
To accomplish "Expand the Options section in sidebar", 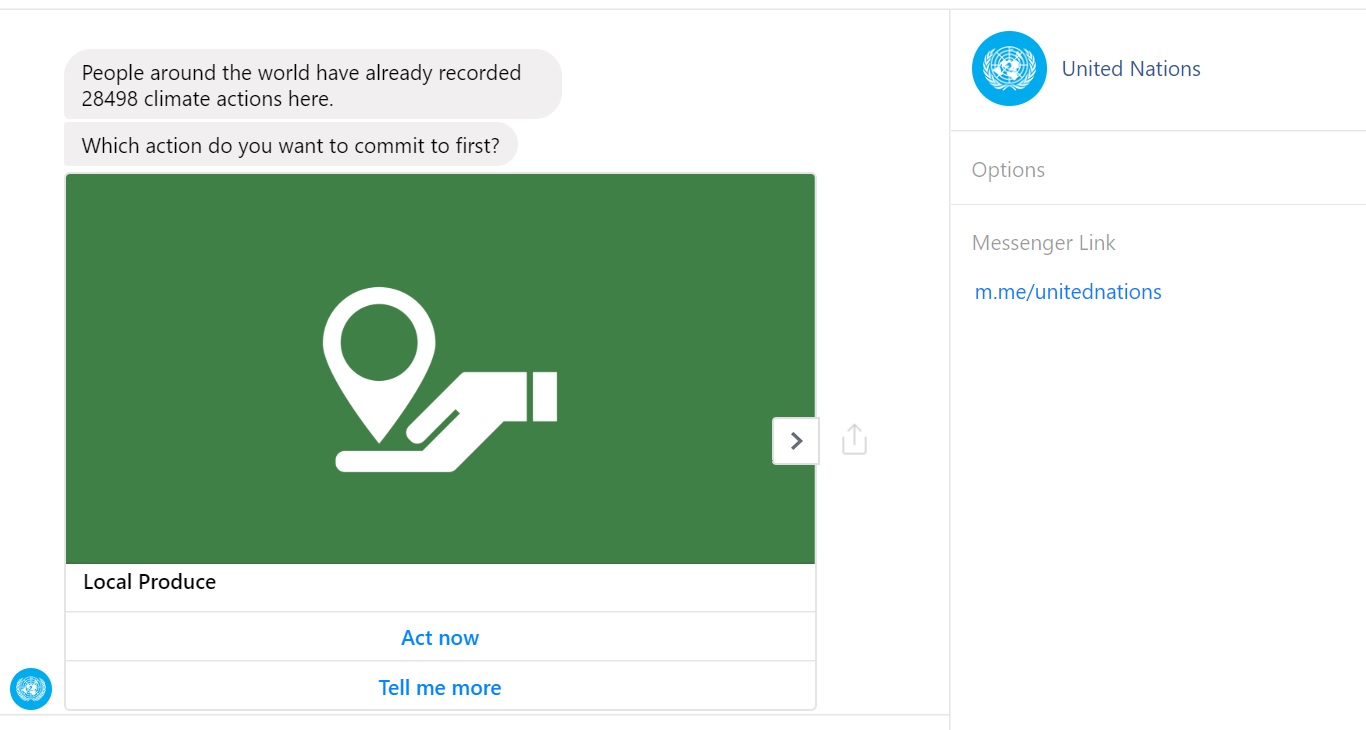I will (1008, 170).
